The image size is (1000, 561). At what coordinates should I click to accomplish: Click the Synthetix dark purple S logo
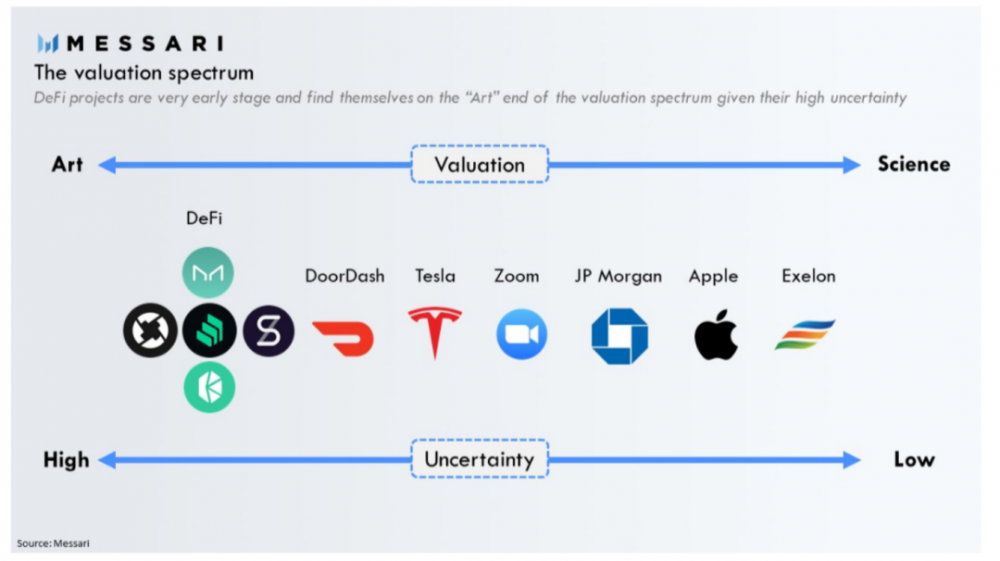coord(268,331)
